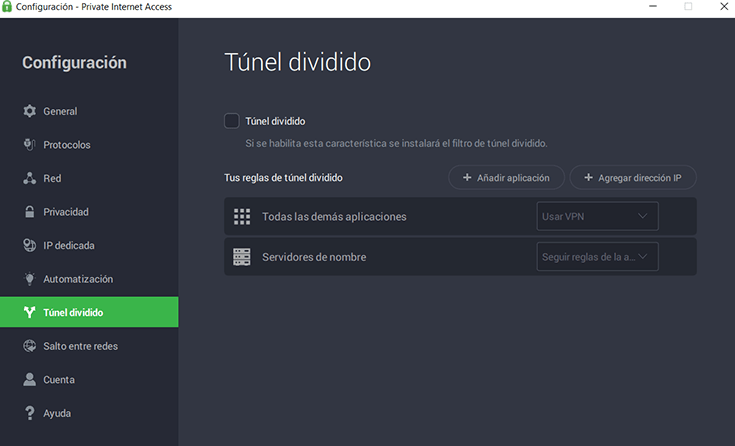Click the Protocolos plug icon
Viewport: 735px width, 446px height.
pyautogui.click(x=30, y=144)
